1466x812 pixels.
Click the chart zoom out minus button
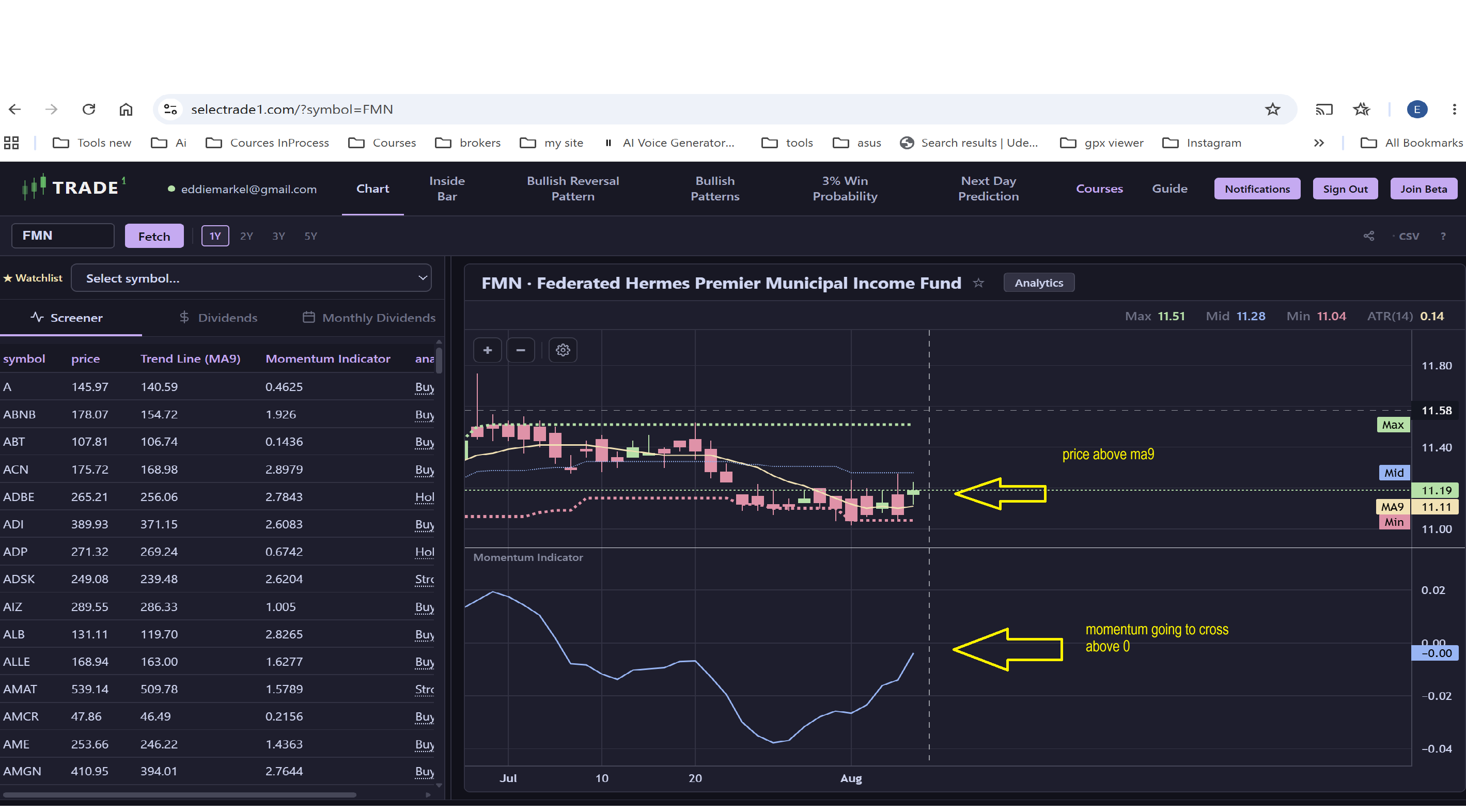(x=520, y=350)
